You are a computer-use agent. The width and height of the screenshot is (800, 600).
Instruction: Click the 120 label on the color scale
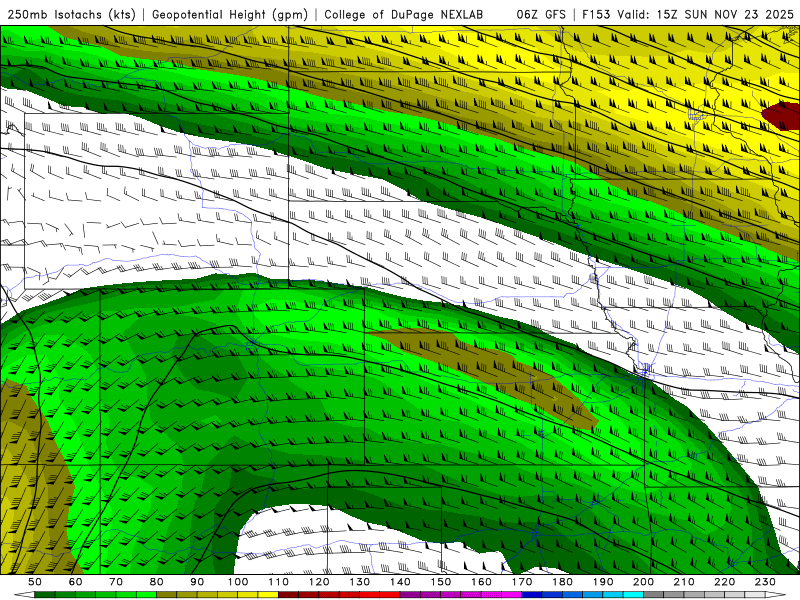(319, 582)
